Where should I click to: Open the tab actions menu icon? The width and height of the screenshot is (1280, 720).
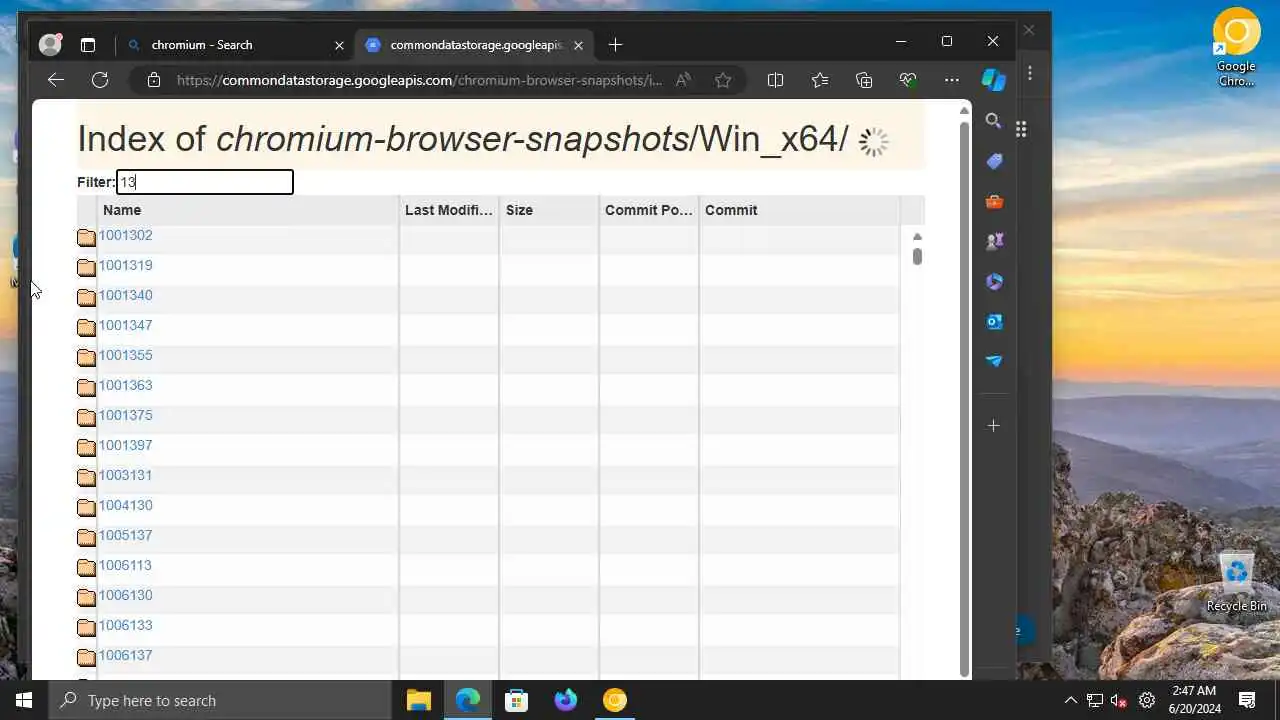88,45
